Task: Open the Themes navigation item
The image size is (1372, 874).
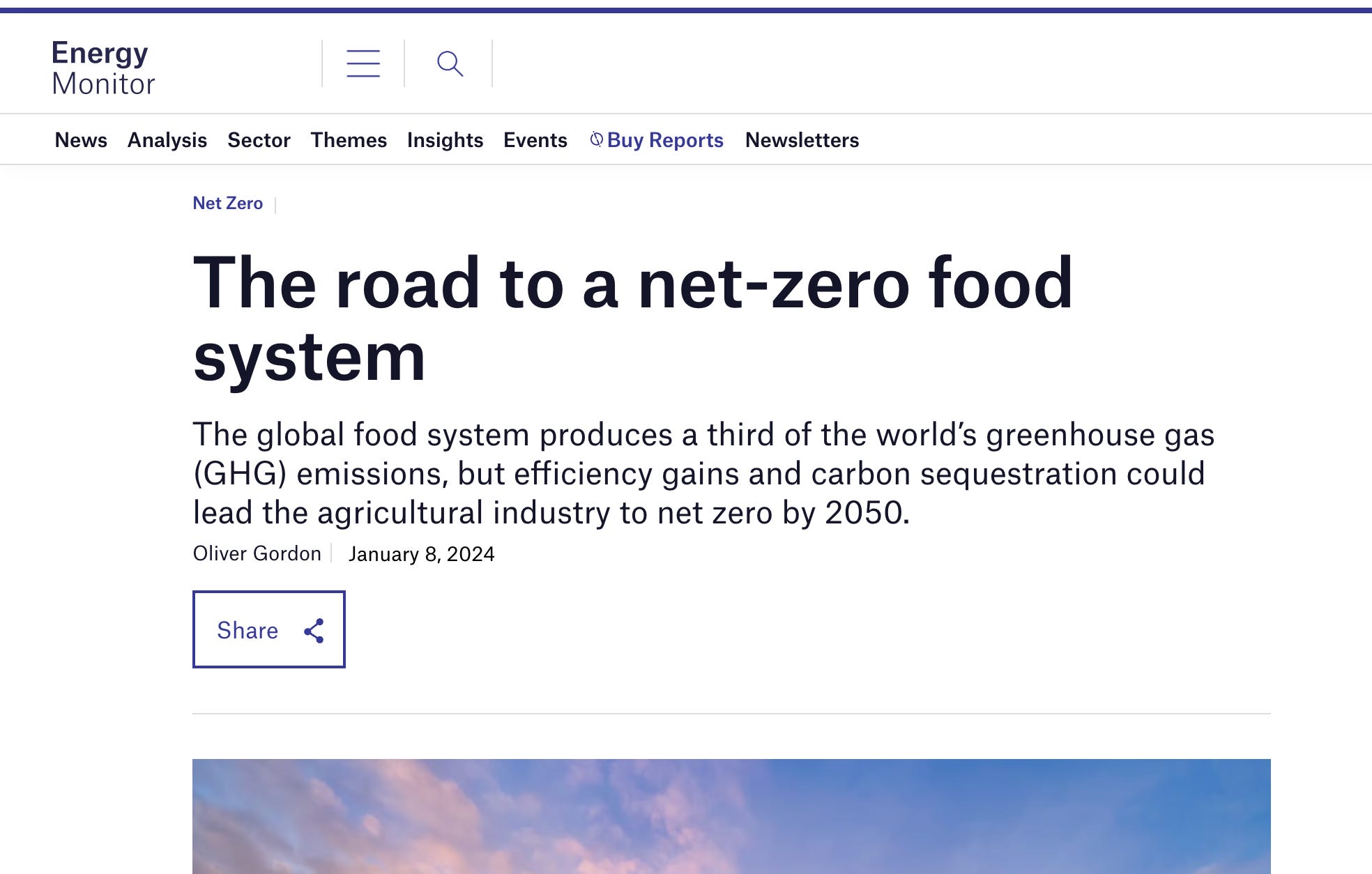Action: click(x=349, y=140)
